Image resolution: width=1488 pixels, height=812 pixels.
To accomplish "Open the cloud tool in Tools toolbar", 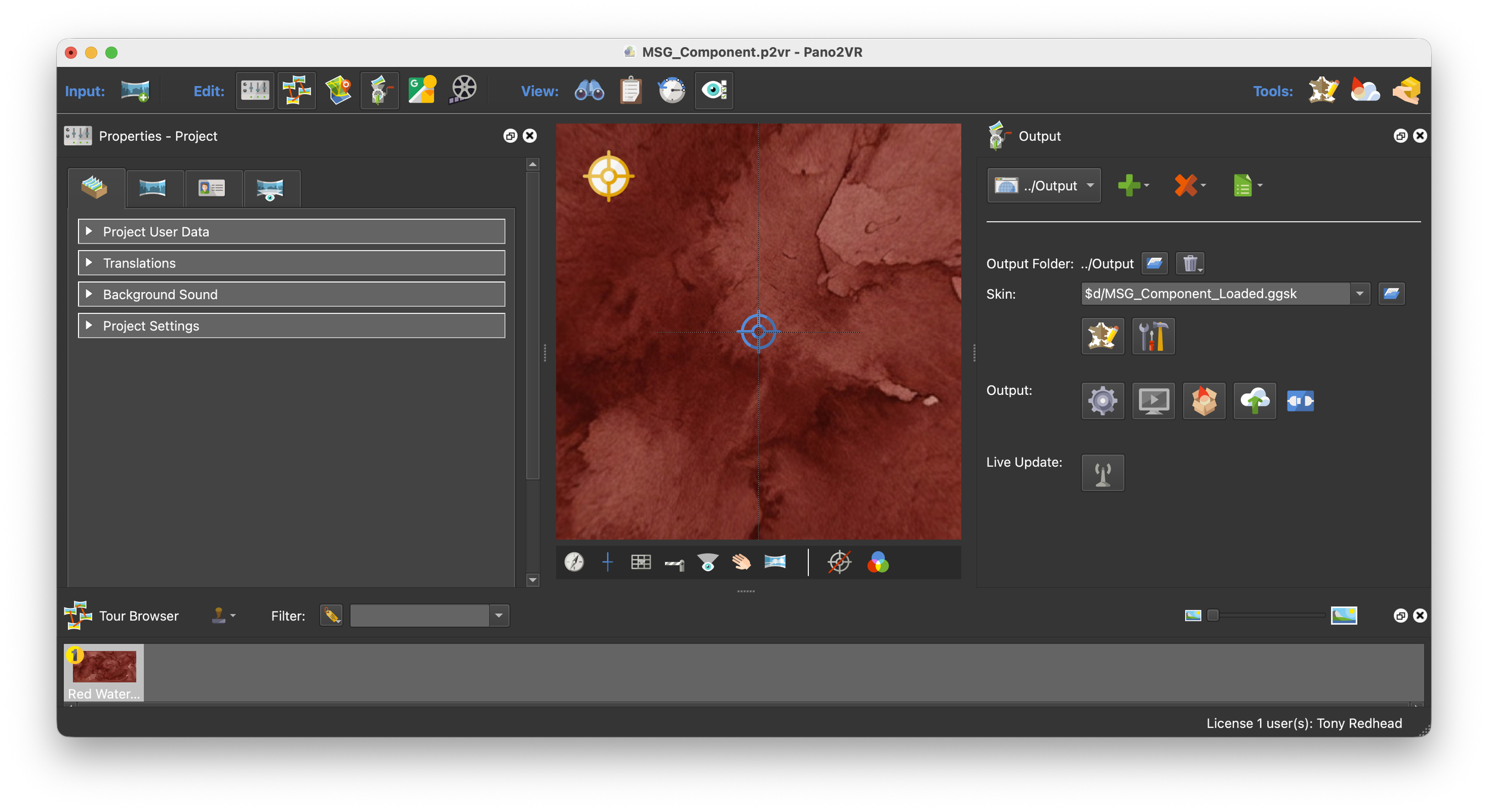I will click(1365, 90).
